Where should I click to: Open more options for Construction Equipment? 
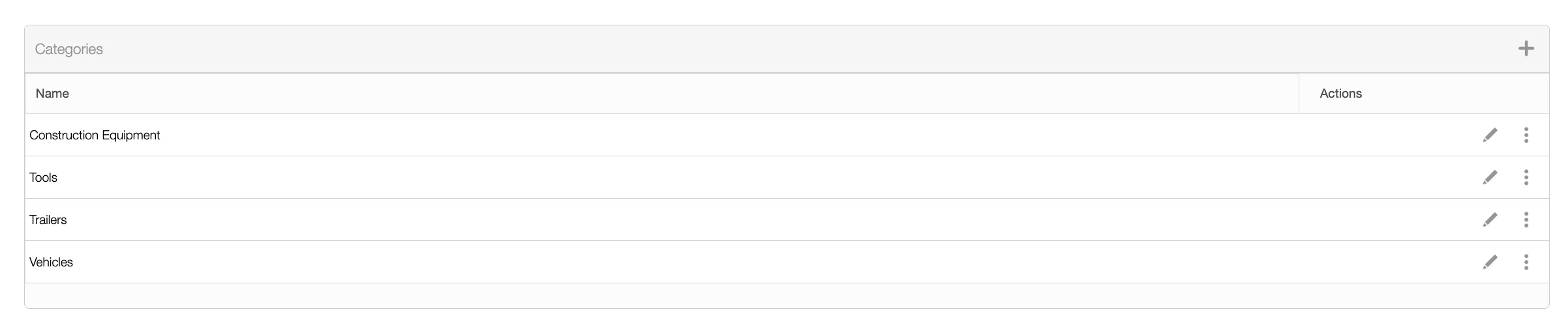[x=1526, y=135]
